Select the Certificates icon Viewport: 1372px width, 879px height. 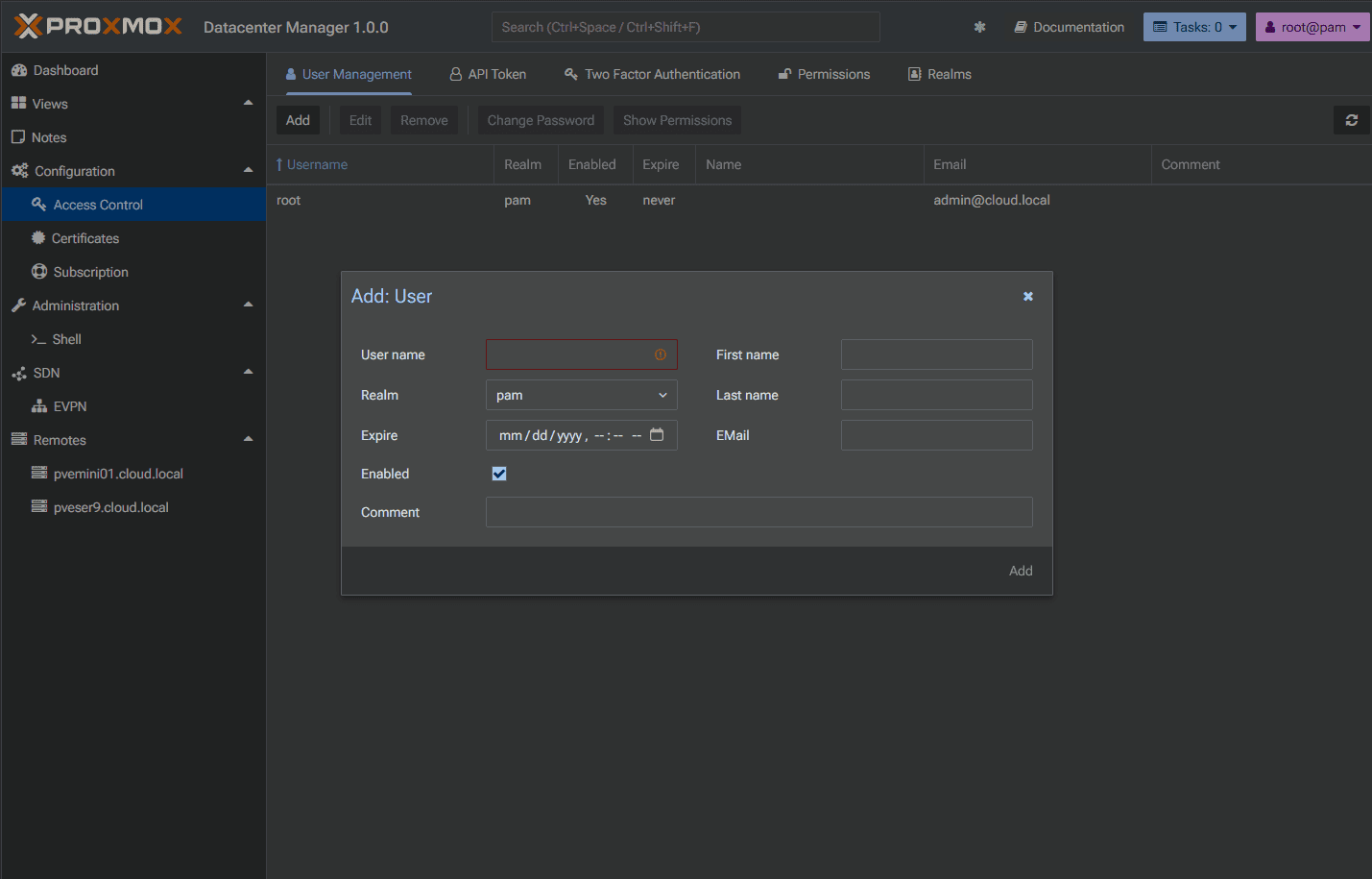(x=38, y=237)
